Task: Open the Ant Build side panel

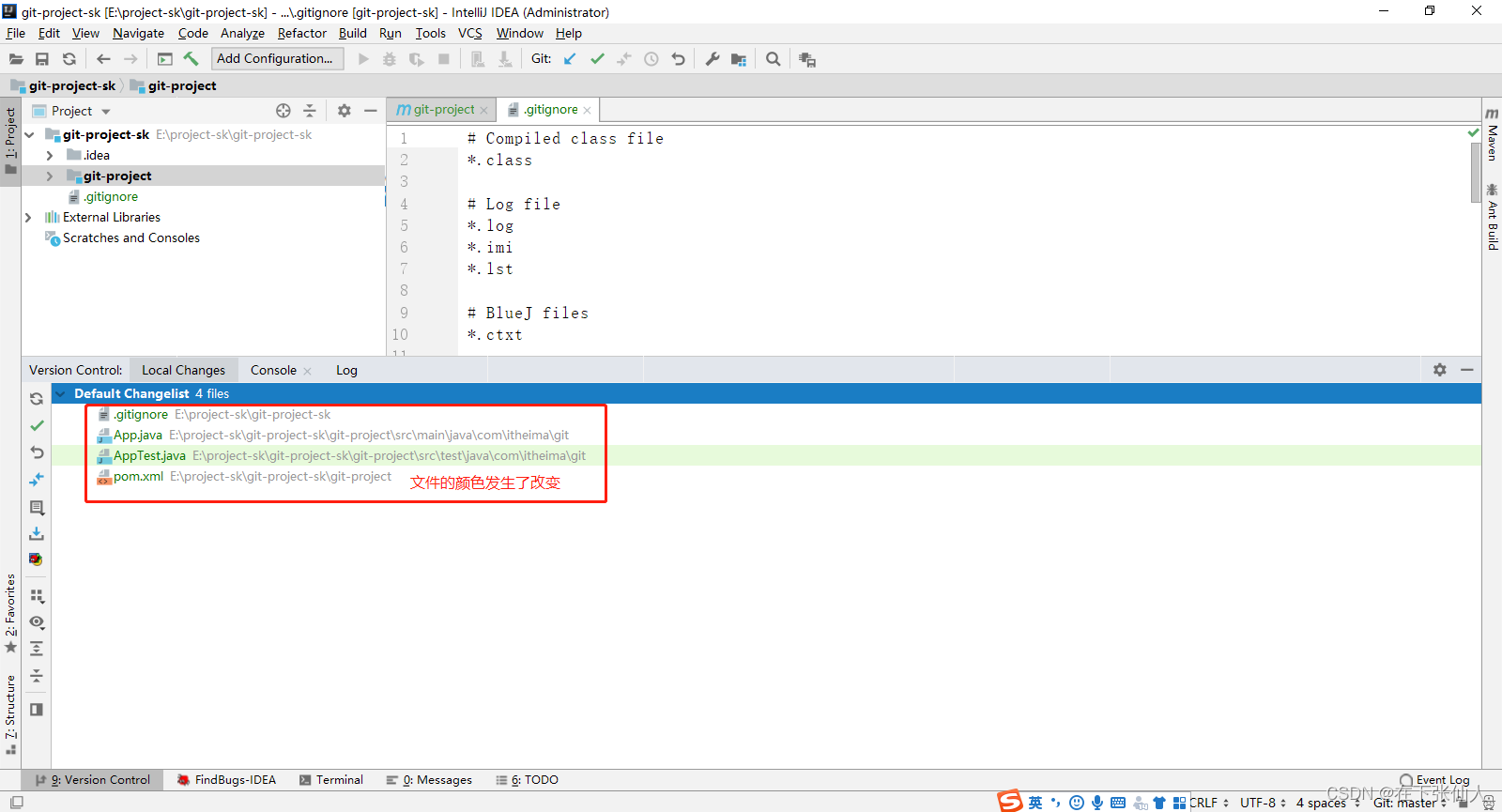Action: [x=1492, y=217]
